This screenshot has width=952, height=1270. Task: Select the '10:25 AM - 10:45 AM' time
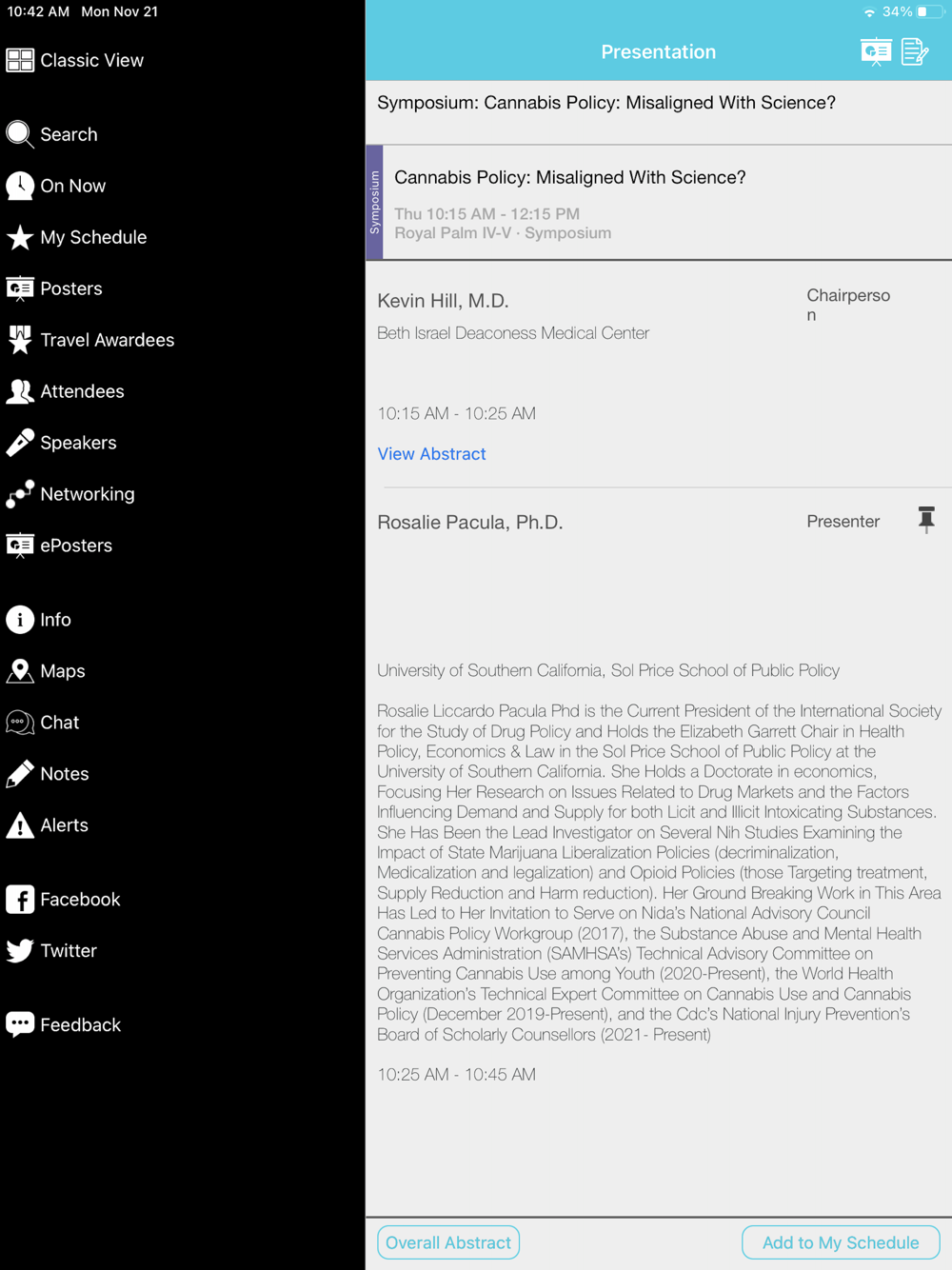click(457, 1074)
